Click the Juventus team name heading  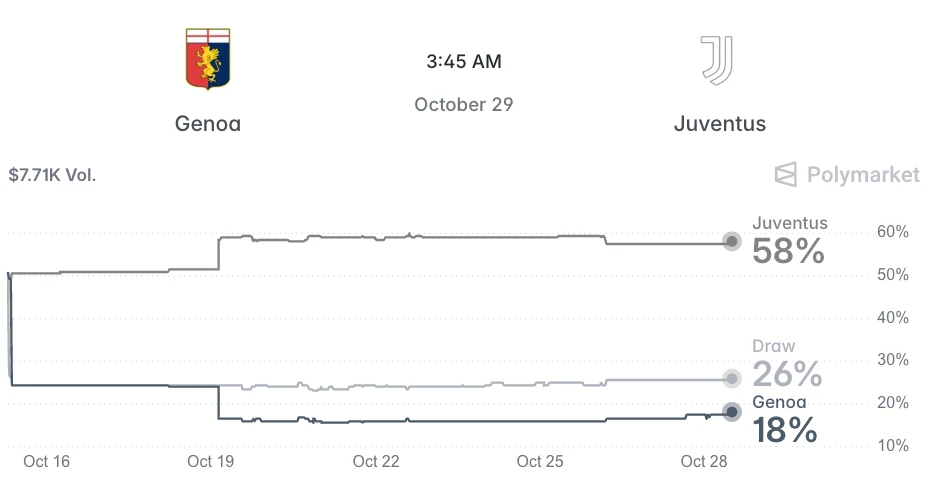(720, 124)
